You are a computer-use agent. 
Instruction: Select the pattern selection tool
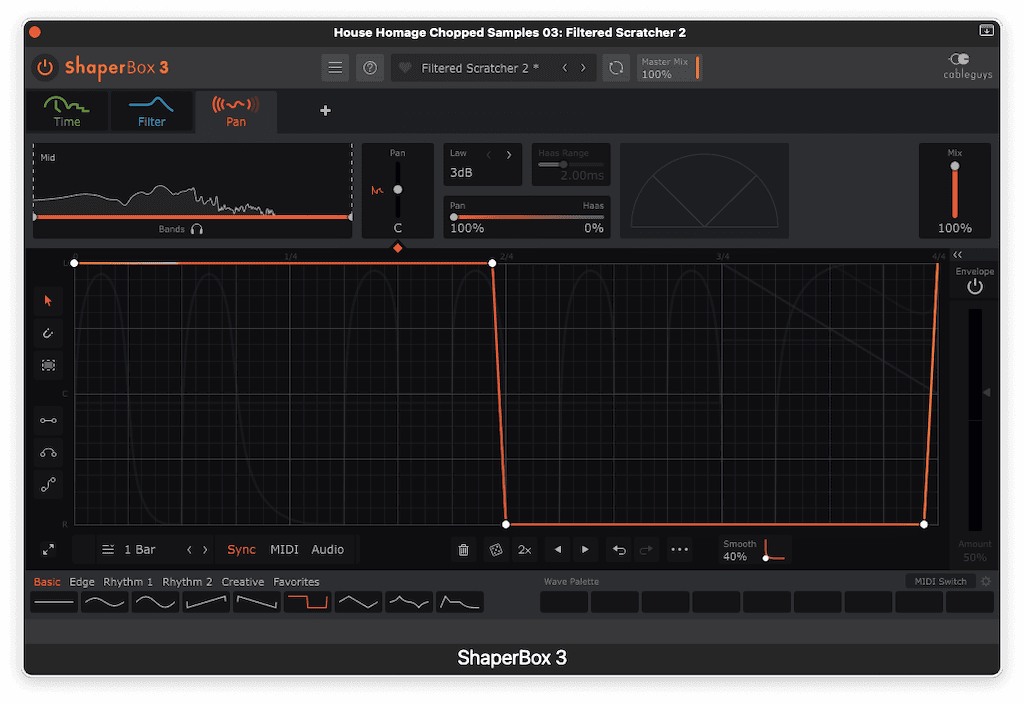47,365
